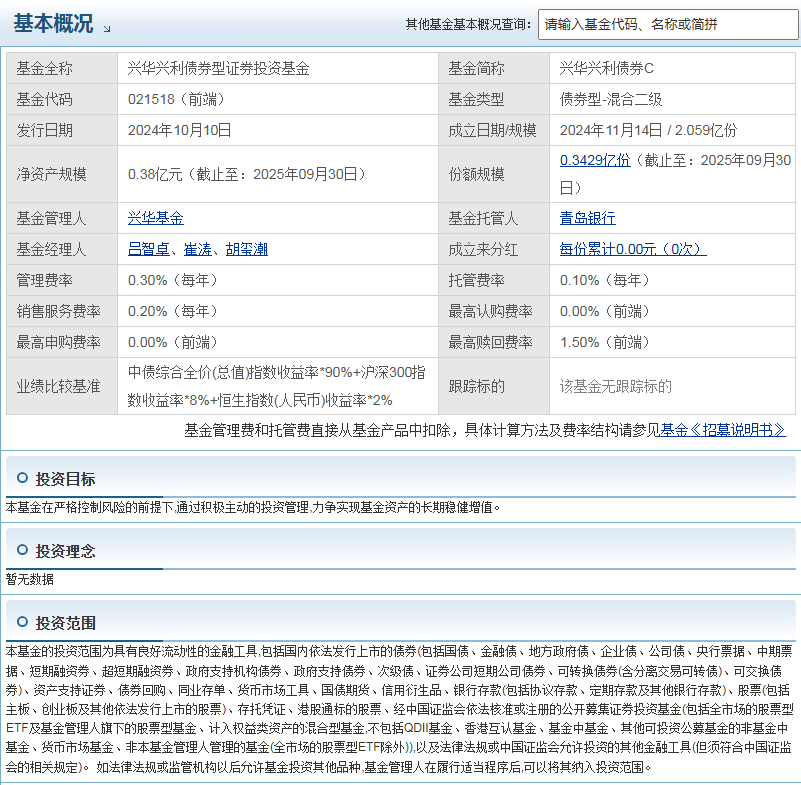The image size is (801, 785).
Task: Select custody fee 0.10%（每年）
Action: 605,280
